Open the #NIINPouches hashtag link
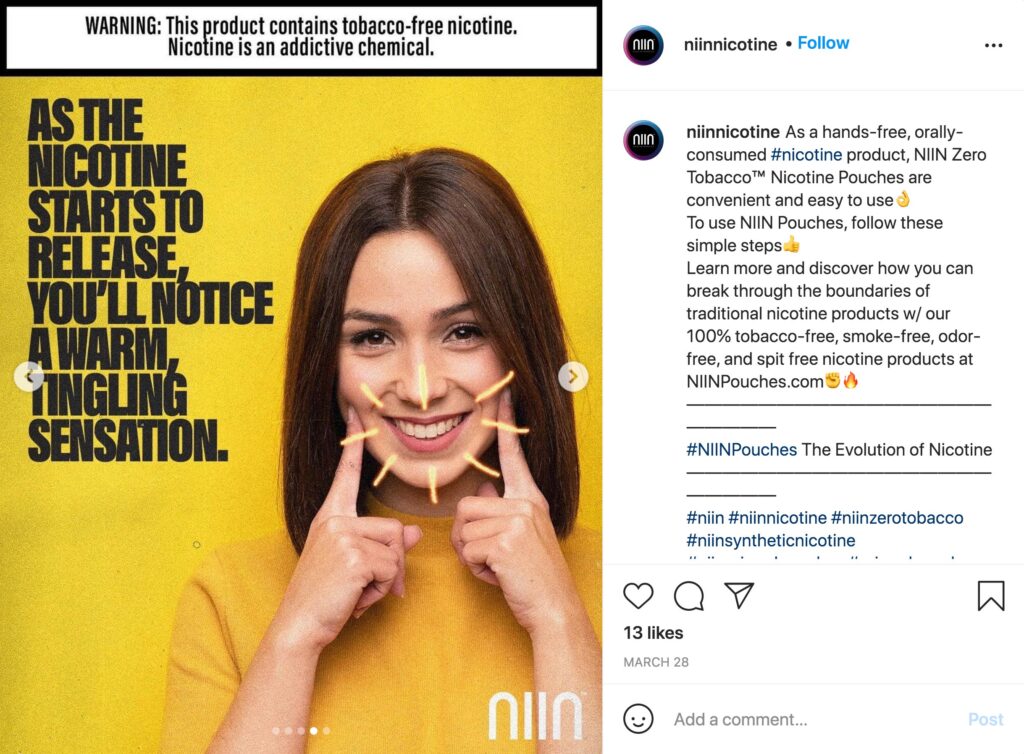This screenshot has height=754, width=1024. click(741, 450)
